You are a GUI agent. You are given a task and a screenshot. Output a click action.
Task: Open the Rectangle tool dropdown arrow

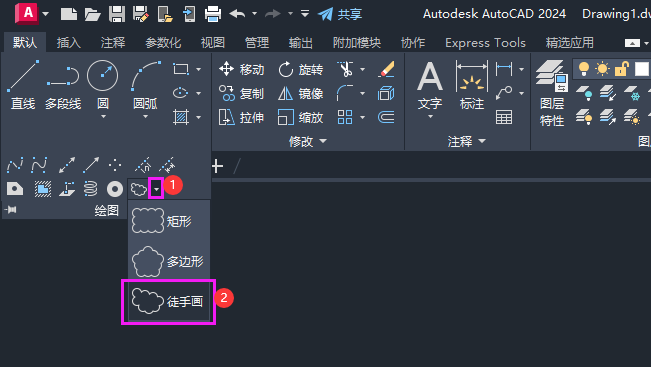pyautogui.click(x=198, y=69)
